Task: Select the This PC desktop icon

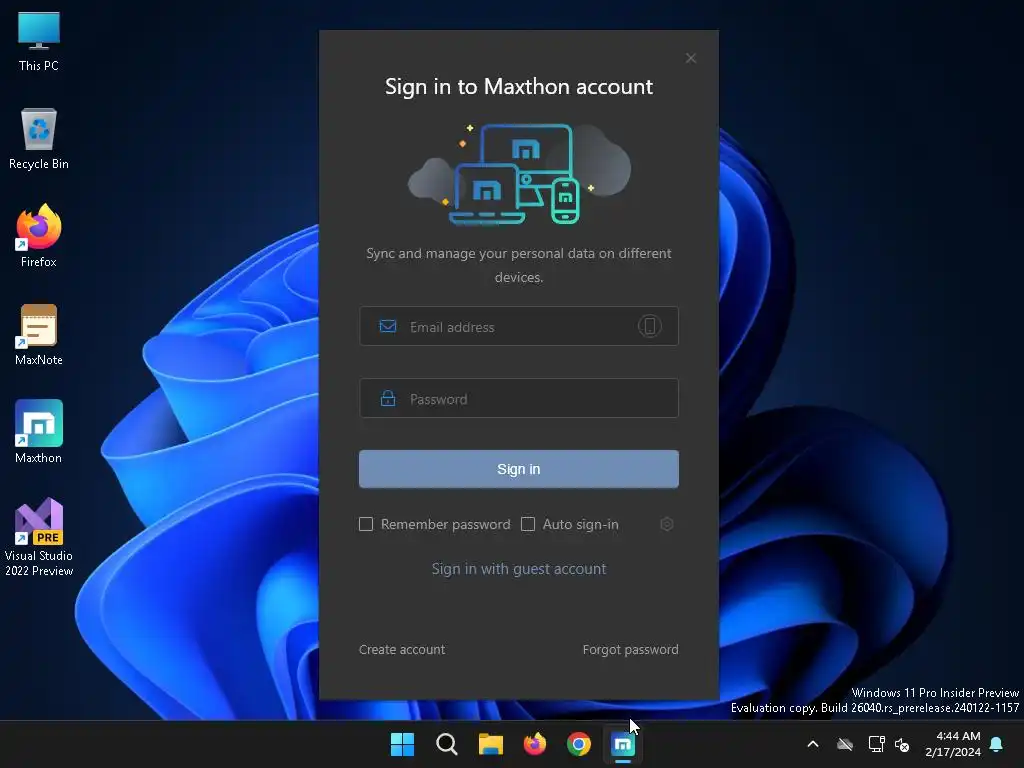Action: 39,41
